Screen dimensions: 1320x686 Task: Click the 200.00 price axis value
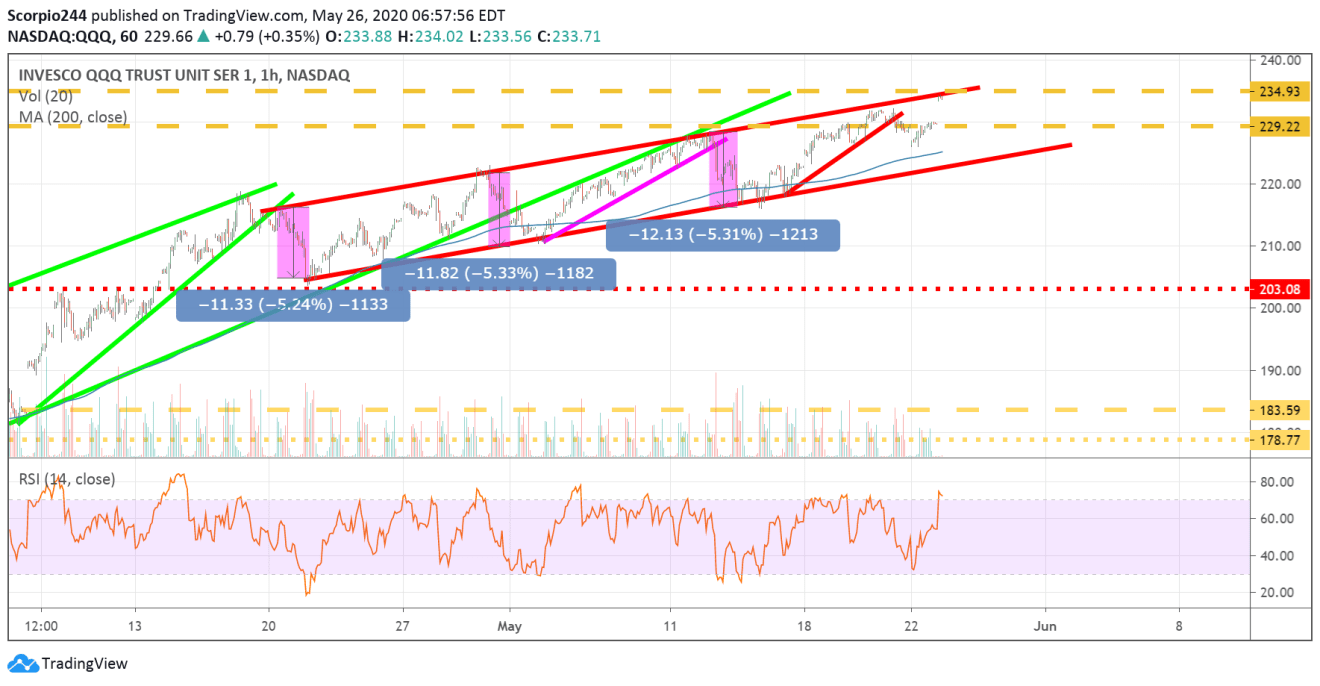pos(1280,308)
